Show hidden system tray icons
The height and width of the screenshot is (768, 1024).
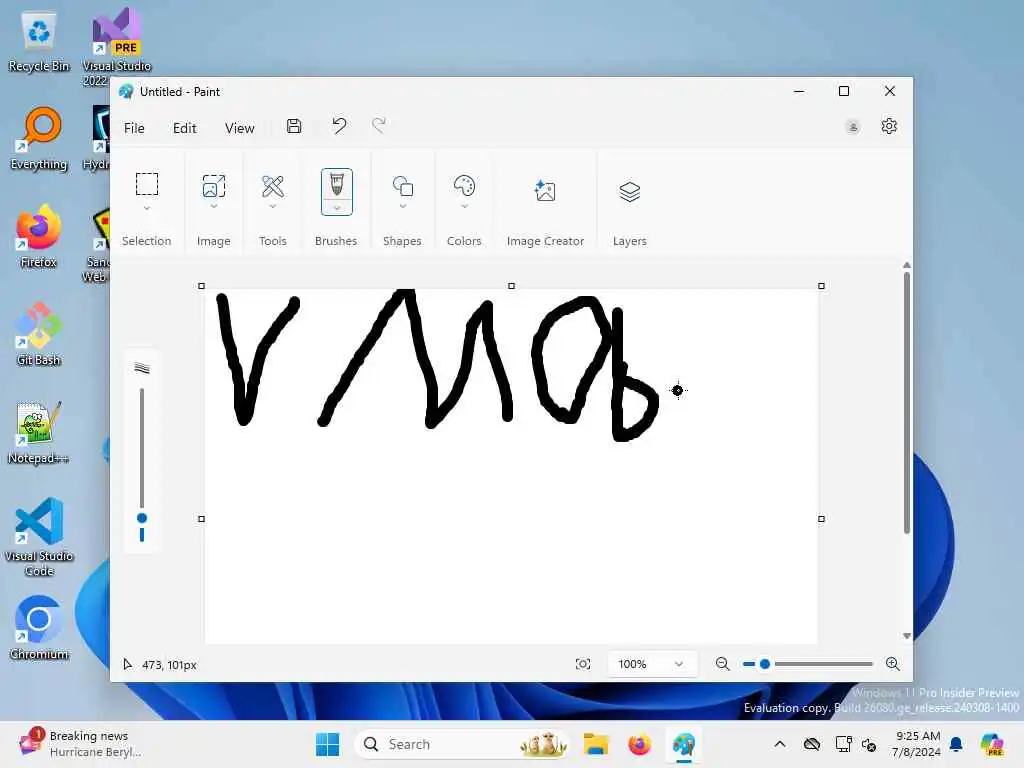pos(780,744)
